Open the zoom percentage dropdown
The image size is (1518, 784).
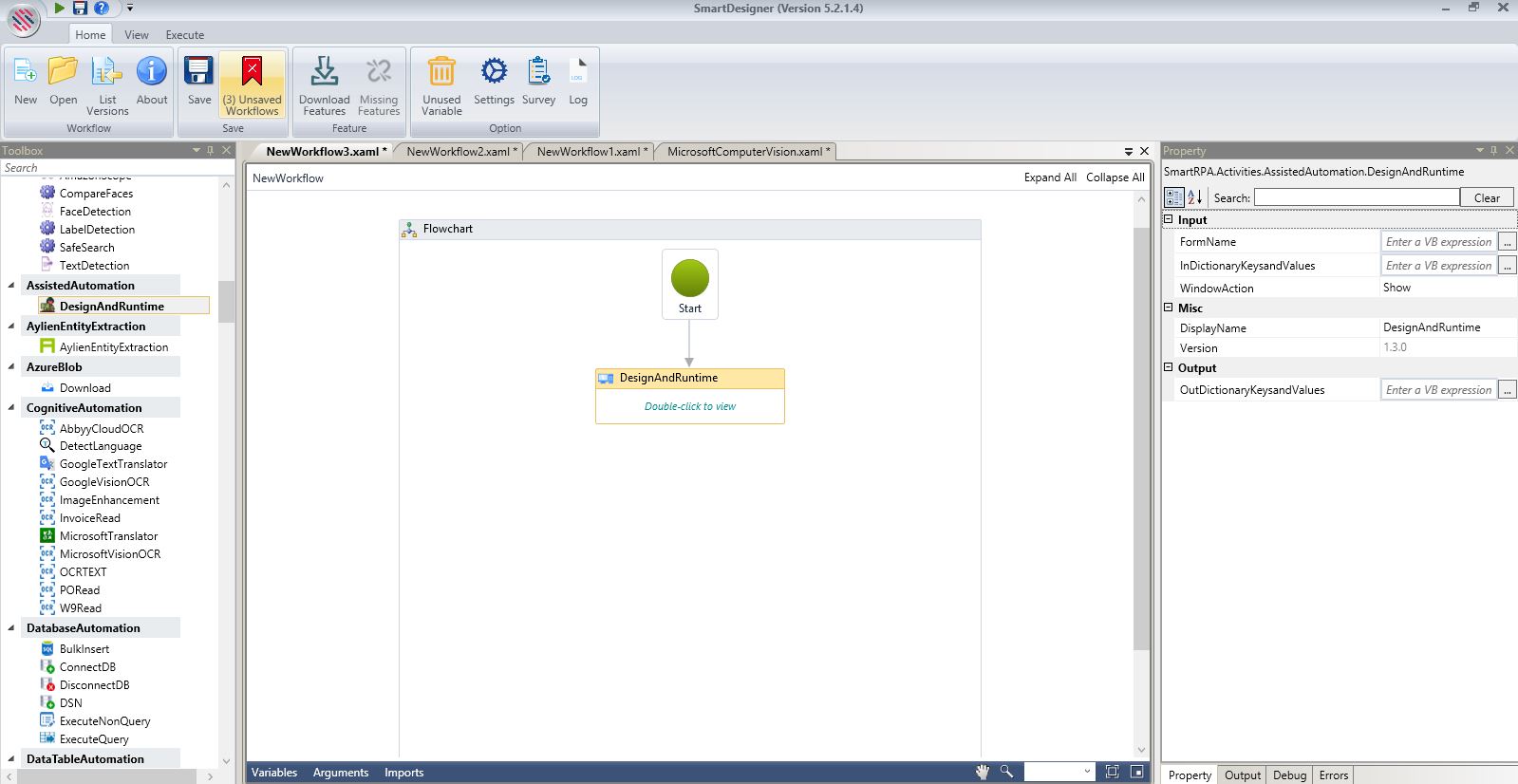1085,772
